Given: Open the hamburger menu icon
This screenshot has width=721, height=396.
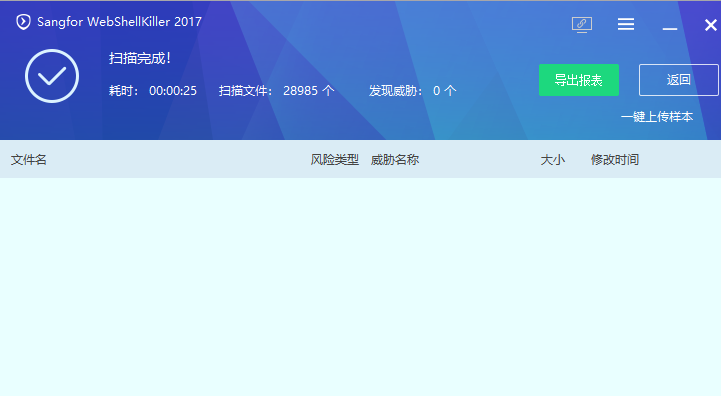Looking at the screenshot, I should [626, 24].
